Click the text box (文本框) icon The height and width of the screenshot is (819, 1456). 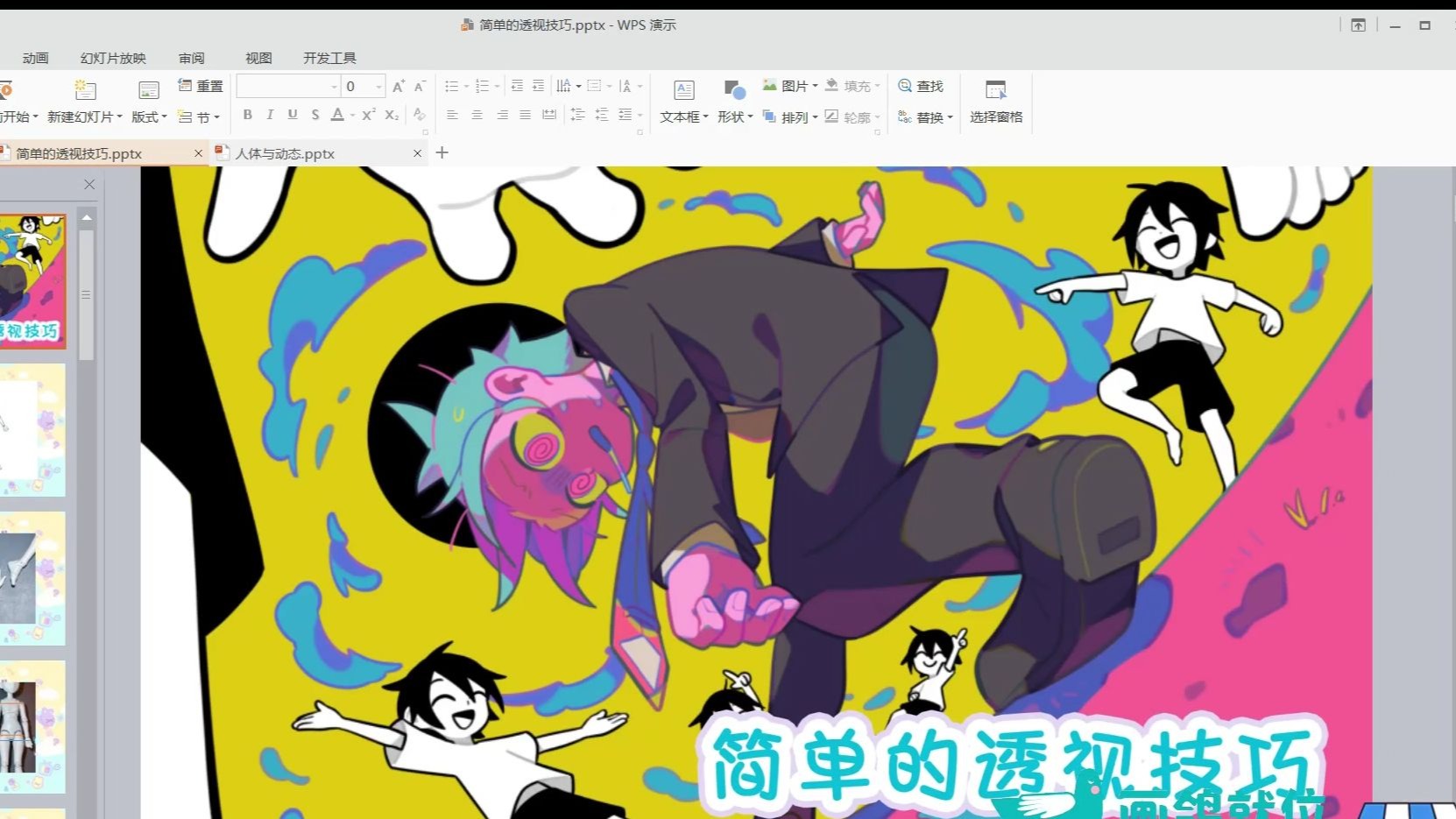pos(684,89)
